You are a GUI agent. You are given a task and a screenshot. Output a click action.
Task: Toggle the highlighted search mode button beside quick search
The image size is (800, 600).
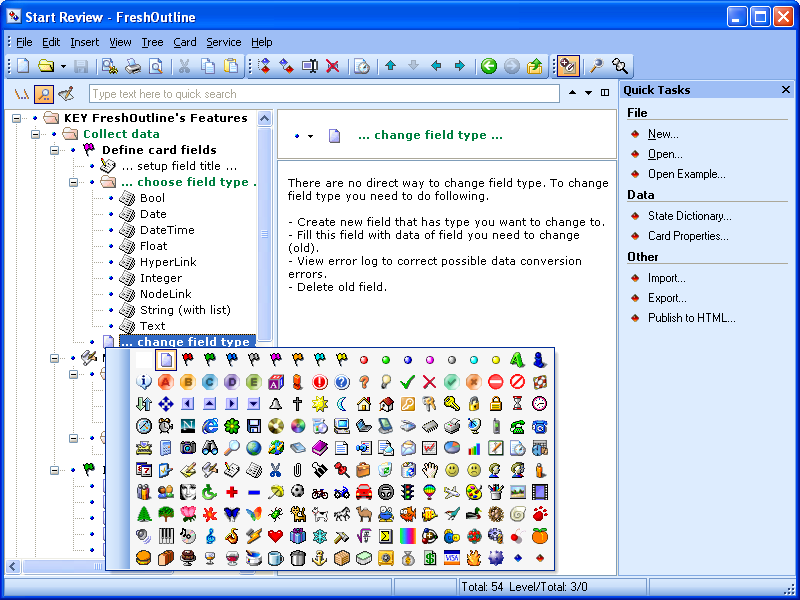44,94
